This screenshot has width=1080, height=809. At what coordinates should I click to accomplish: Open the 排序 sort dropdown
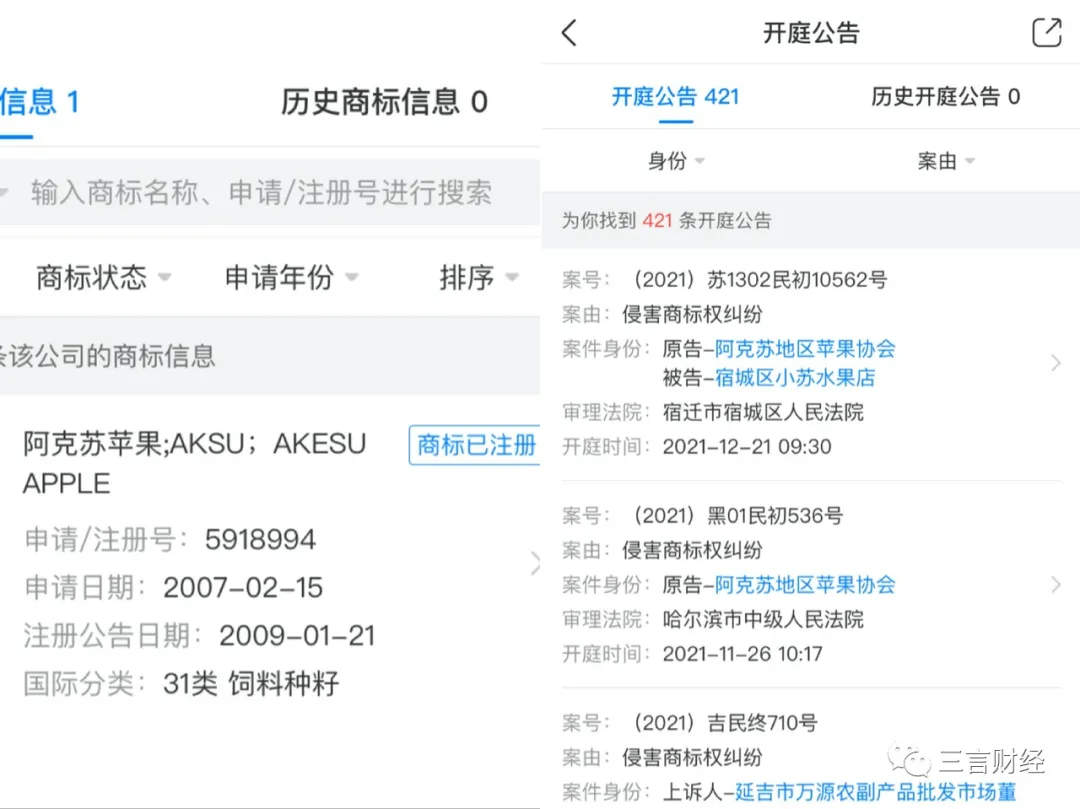pyautogui.click(x=479, y=277)
